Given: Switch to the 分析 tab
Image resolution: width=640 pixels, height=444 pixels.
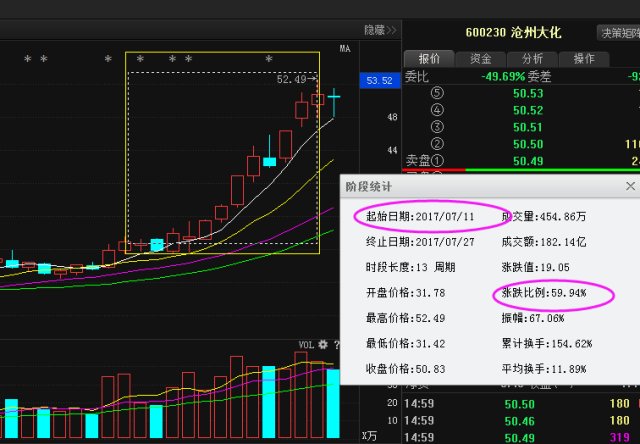Looking at the screenshot, I should click(532, 59).
